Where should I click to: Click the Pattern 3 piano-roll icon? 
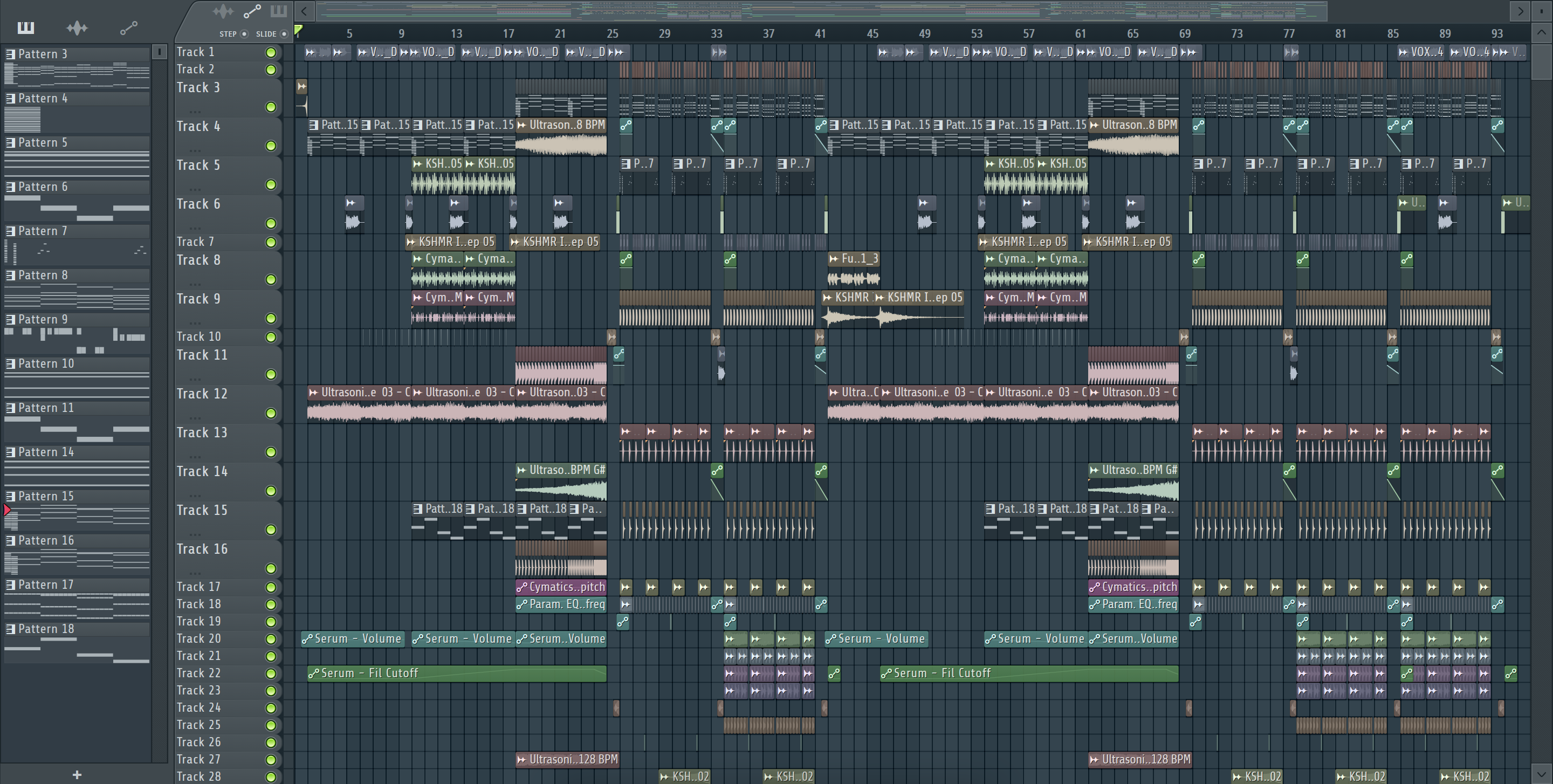[10, 54]
